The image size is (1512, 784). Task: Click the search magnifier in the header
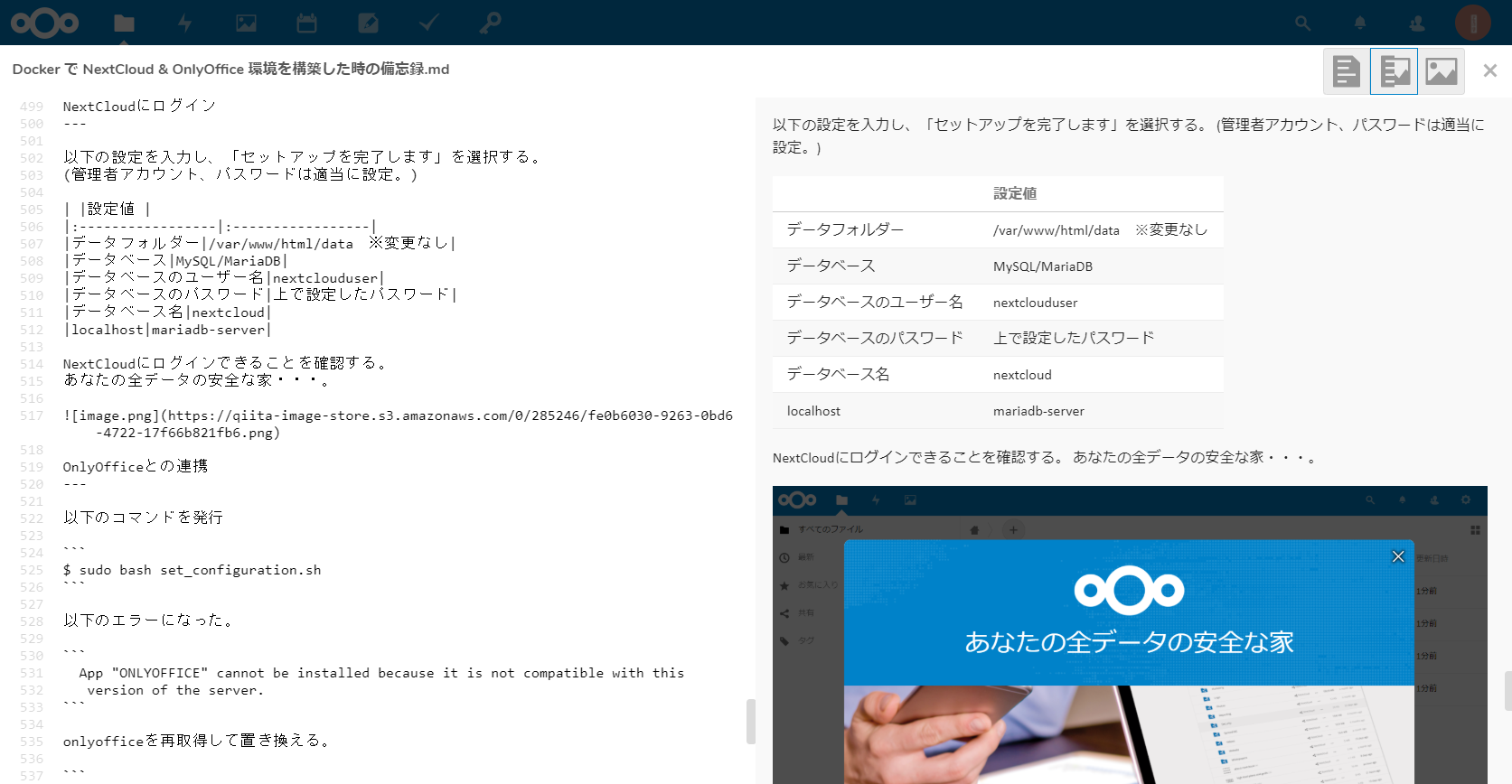click(1302, 23)
